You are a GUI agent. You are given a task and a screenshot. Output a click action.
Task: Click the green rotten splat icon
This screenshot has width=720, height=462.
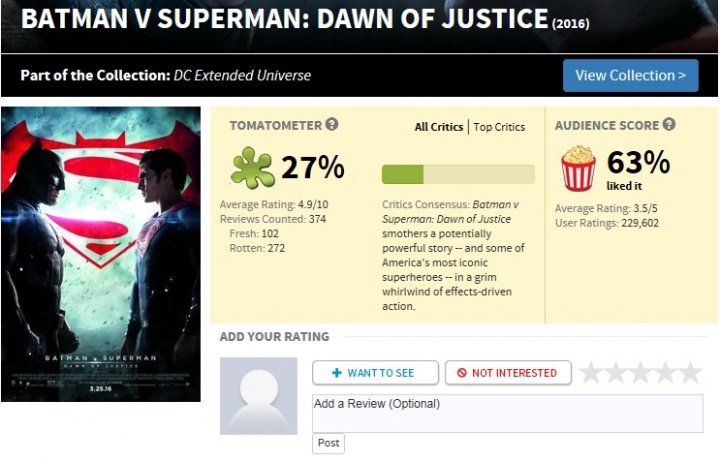[x=252, y=168]
